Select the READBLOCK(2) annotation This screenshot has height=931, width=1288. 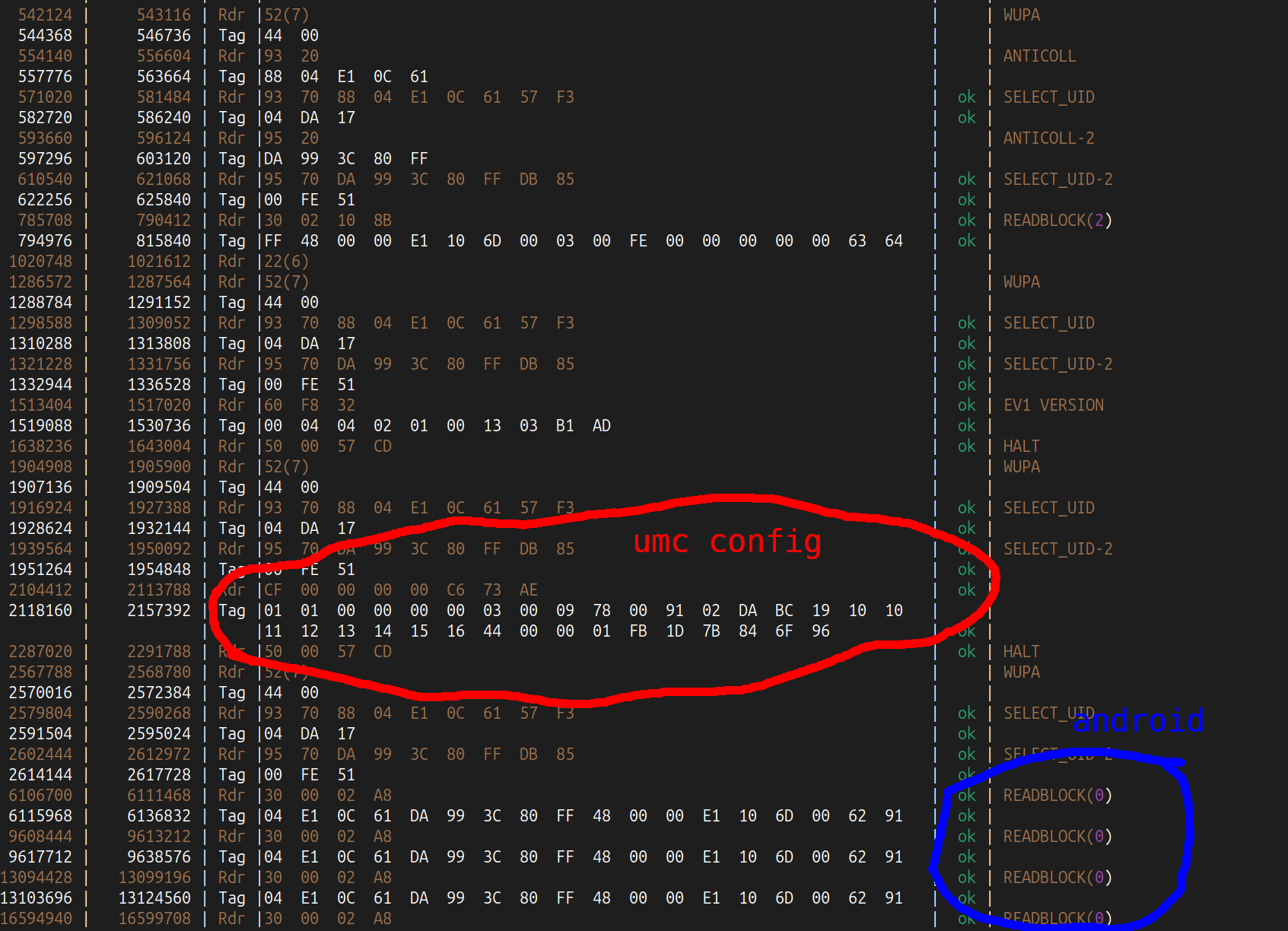(x=1057, y=221)
